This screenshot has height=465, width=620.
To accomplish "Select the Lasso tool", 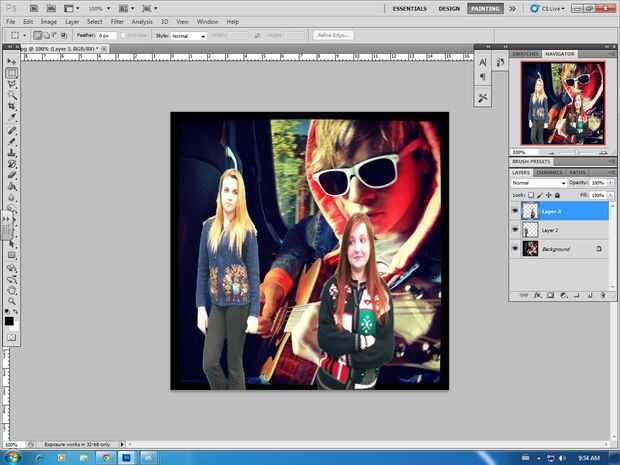I will click(x=12, y=84).
